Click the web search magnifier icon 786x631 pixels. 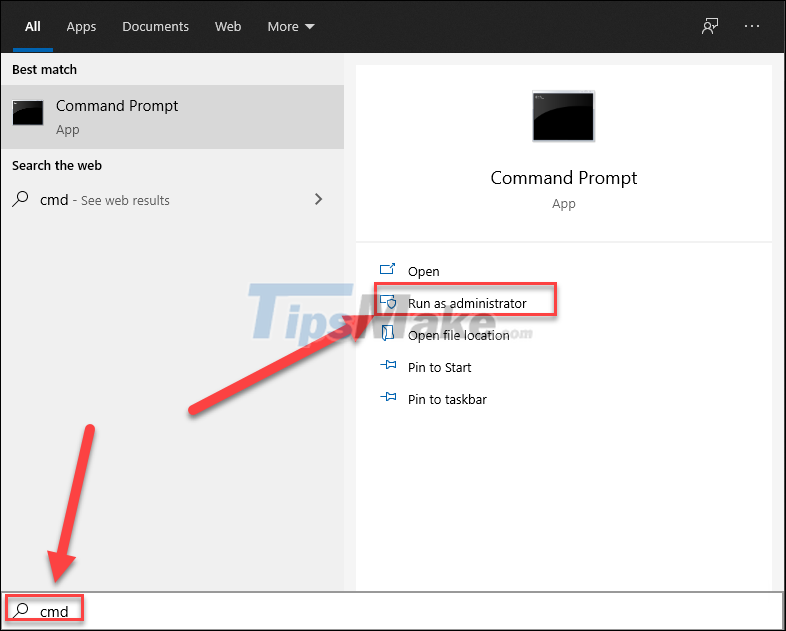(x=21, y=199)
